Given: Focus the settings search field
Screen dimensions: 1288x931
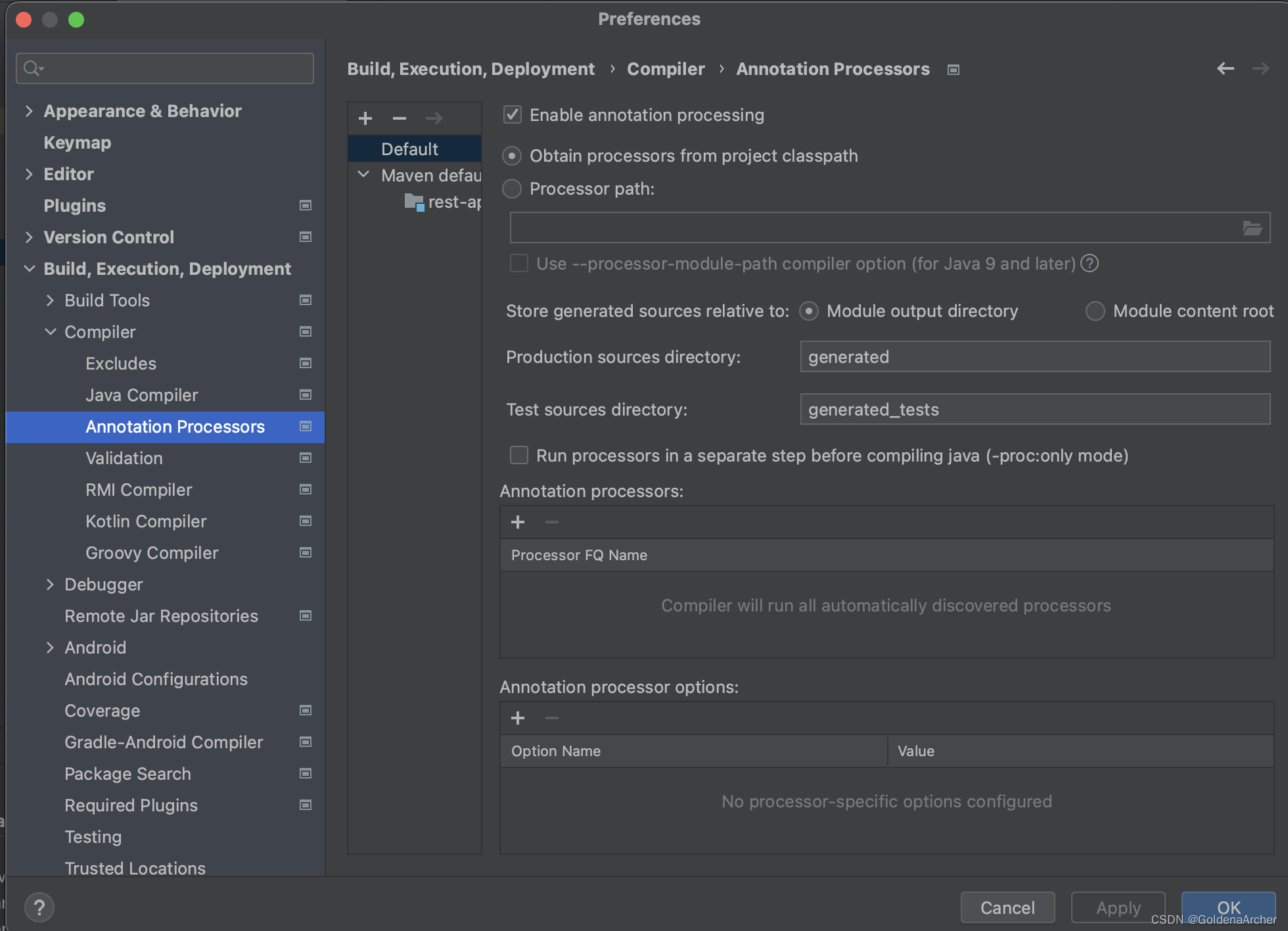Looking at the screenshot, I should pos(165,68).
